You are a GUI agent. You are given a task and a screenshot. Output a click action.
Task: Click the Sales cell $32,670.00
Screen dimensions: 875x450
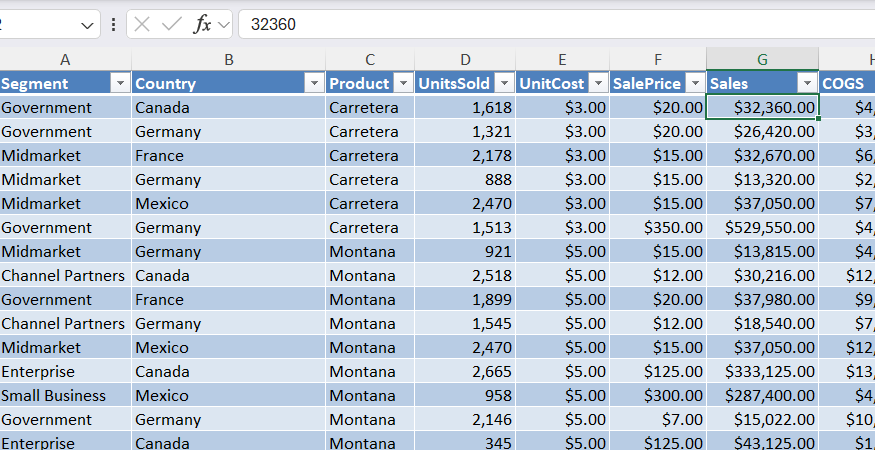point(762,155)
